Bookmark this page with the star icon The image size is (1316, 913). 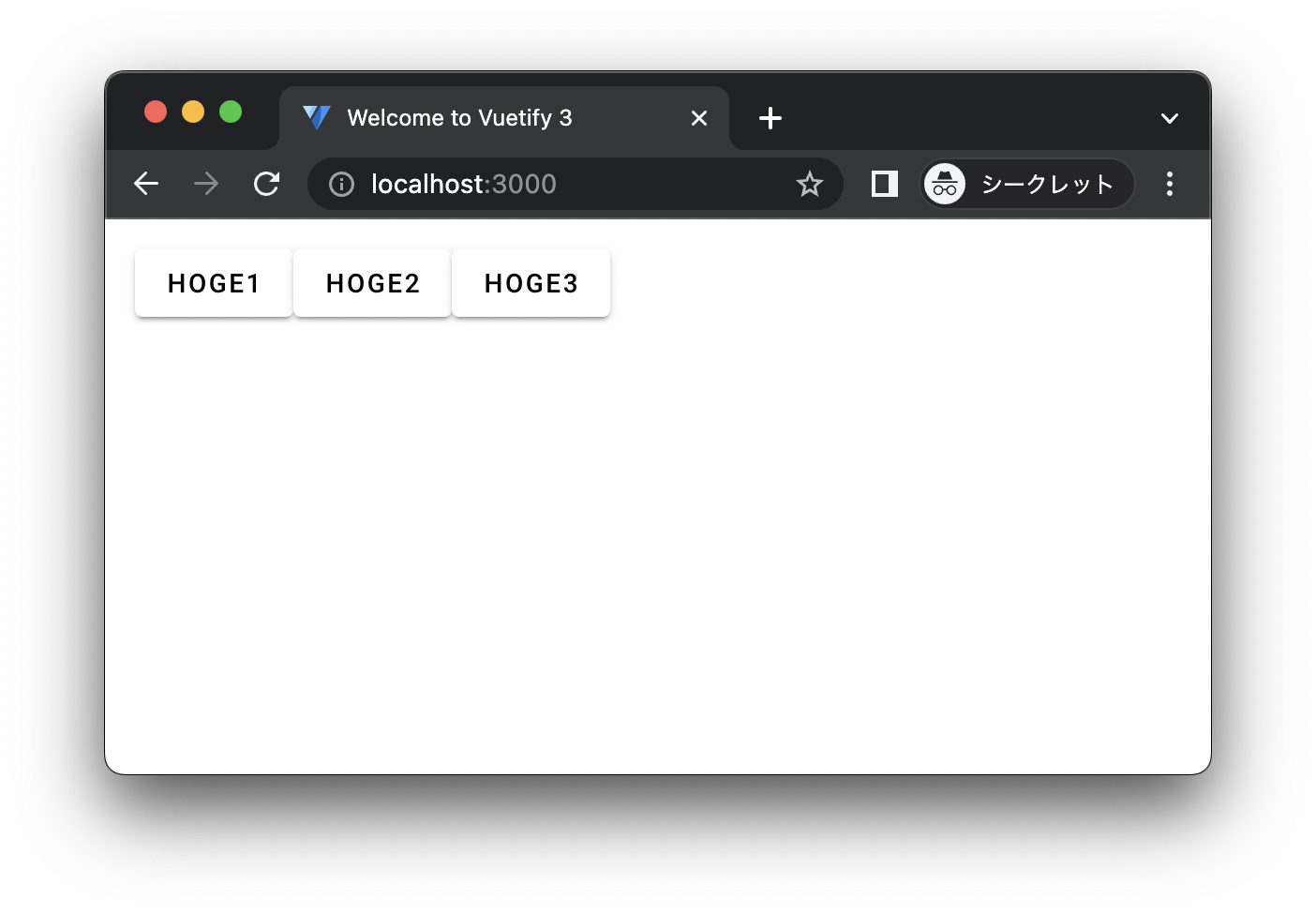810,184
